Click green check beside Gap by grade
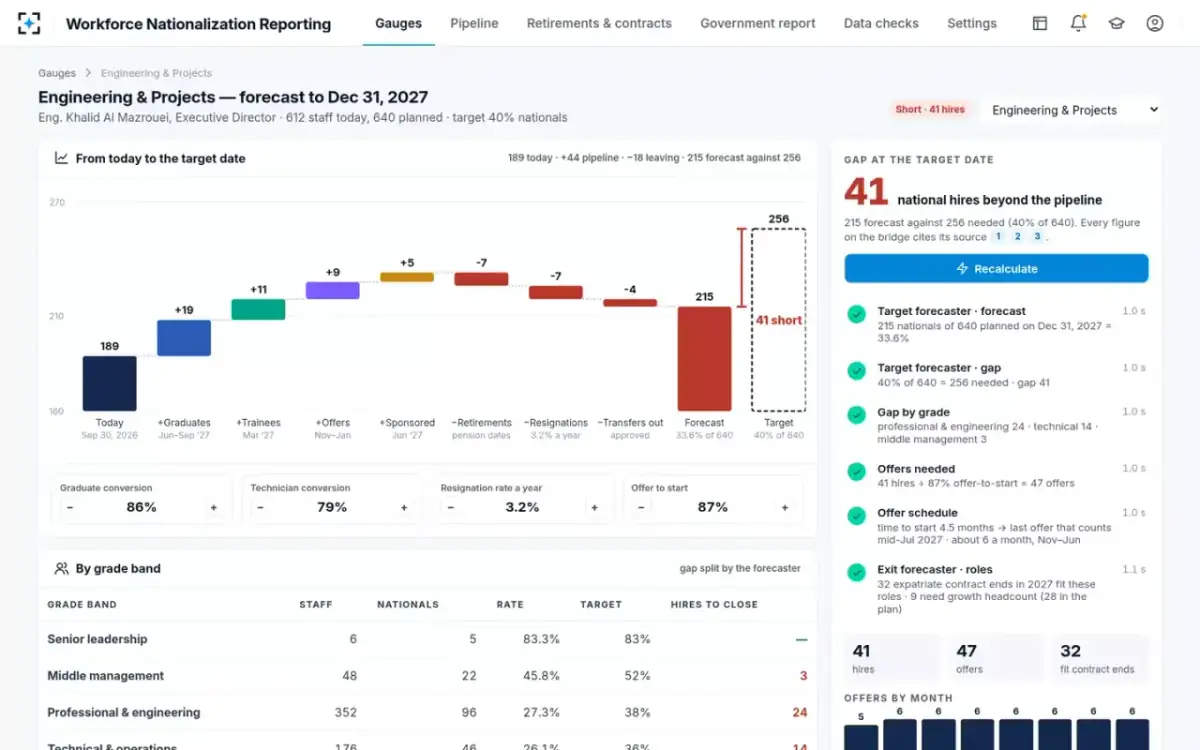The width and height of the screenshot is (1200, 750). coord(857,415)
